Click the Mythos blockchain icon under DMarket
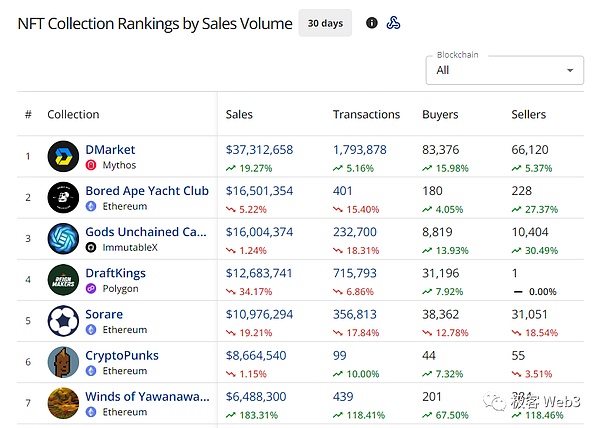This screenshot has height=428, width=600. pyautogui.click(x=91, y=165)
